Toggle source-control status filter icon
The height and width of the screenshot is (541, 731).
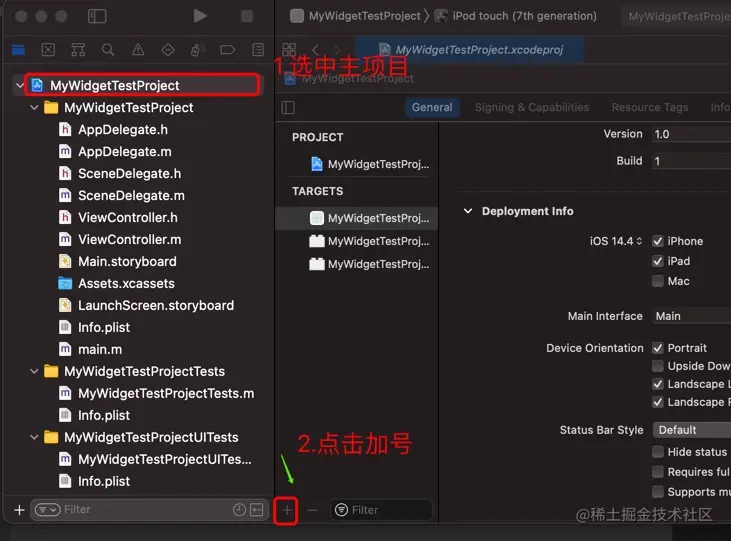256,510
